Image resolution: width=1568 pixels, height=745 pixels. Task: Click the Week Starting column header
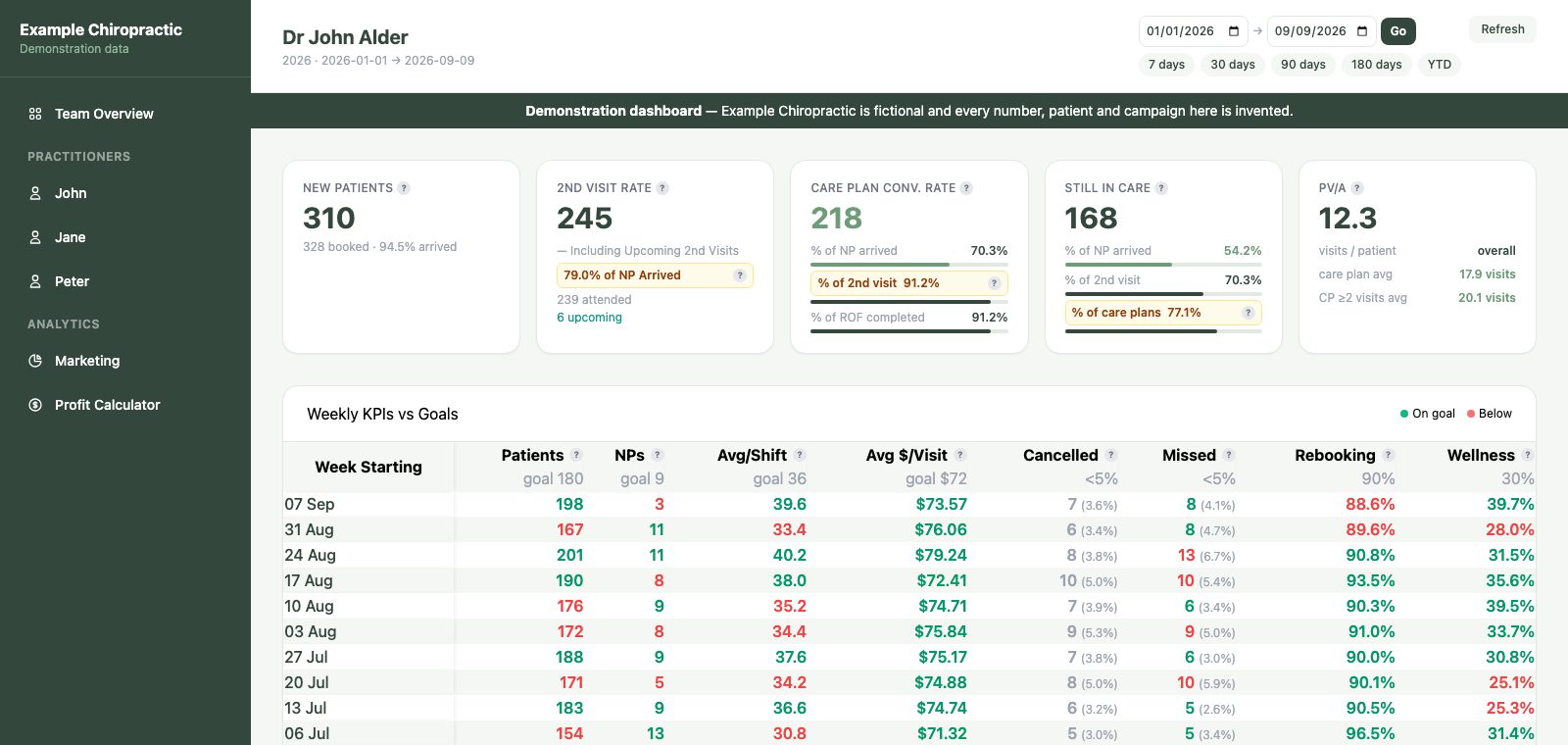pos(368,467)
